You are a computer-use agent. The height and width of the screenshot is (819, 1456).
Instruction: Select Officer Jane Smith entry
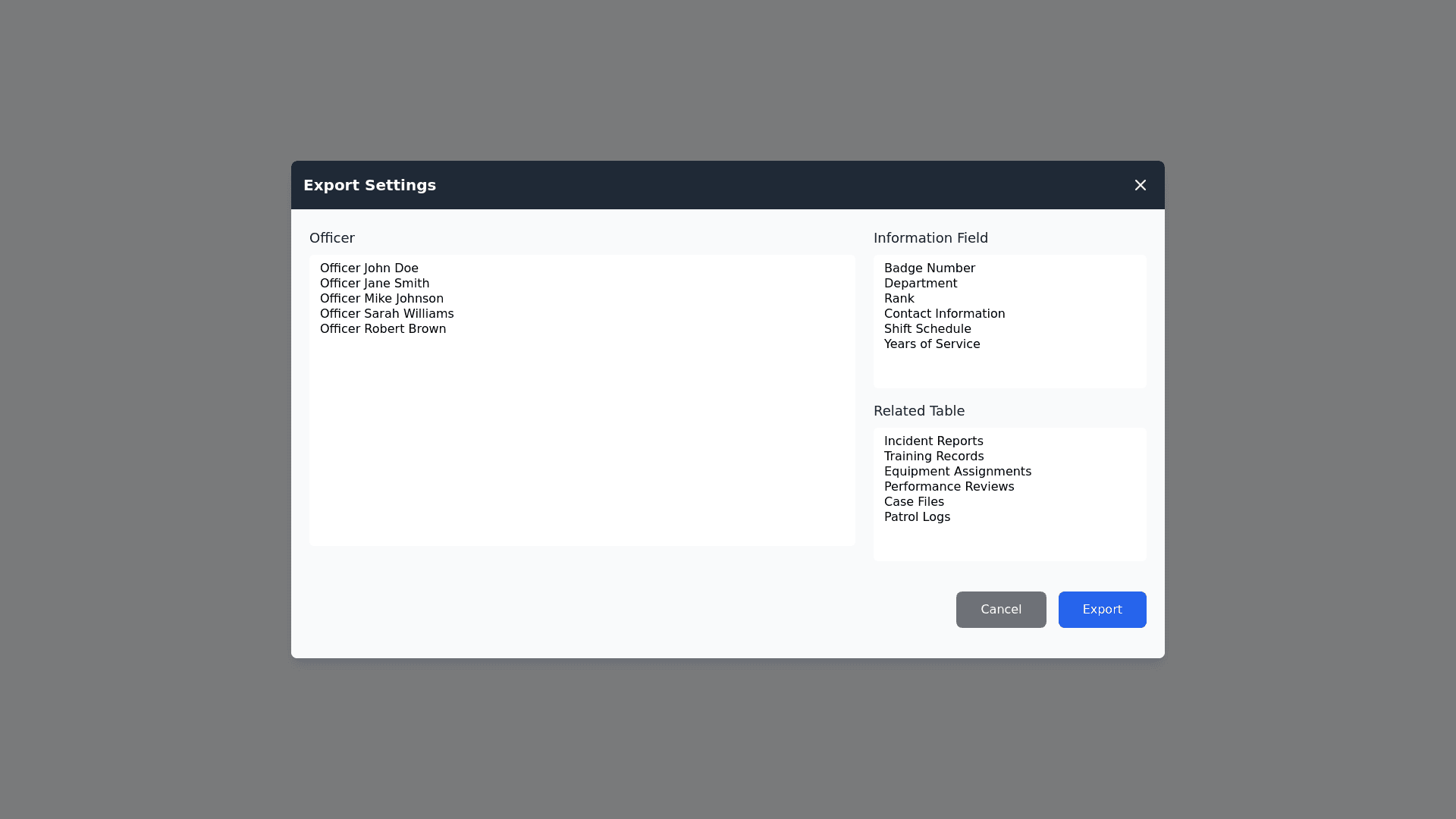[375, 284]
